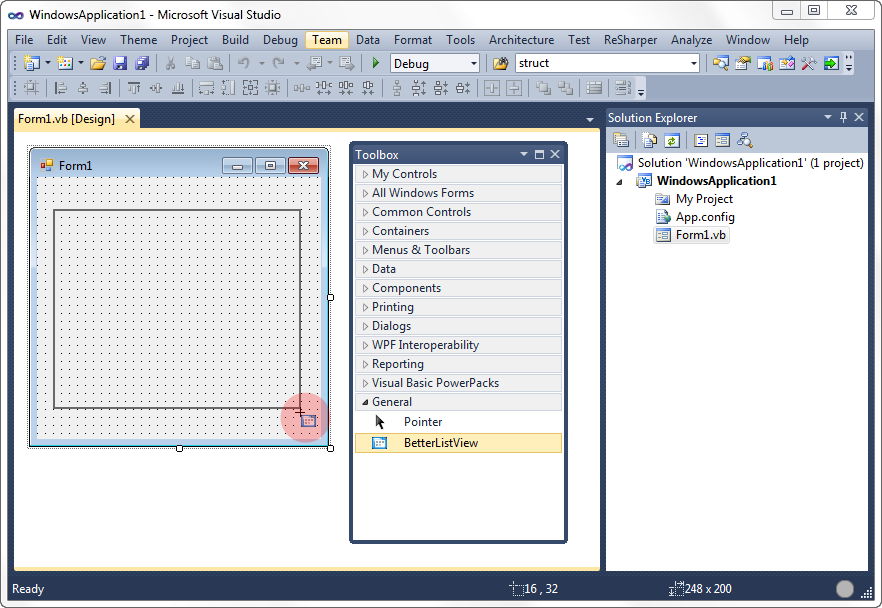Open a file with the Open File icon
882x608 pixels.
(97, 63)
